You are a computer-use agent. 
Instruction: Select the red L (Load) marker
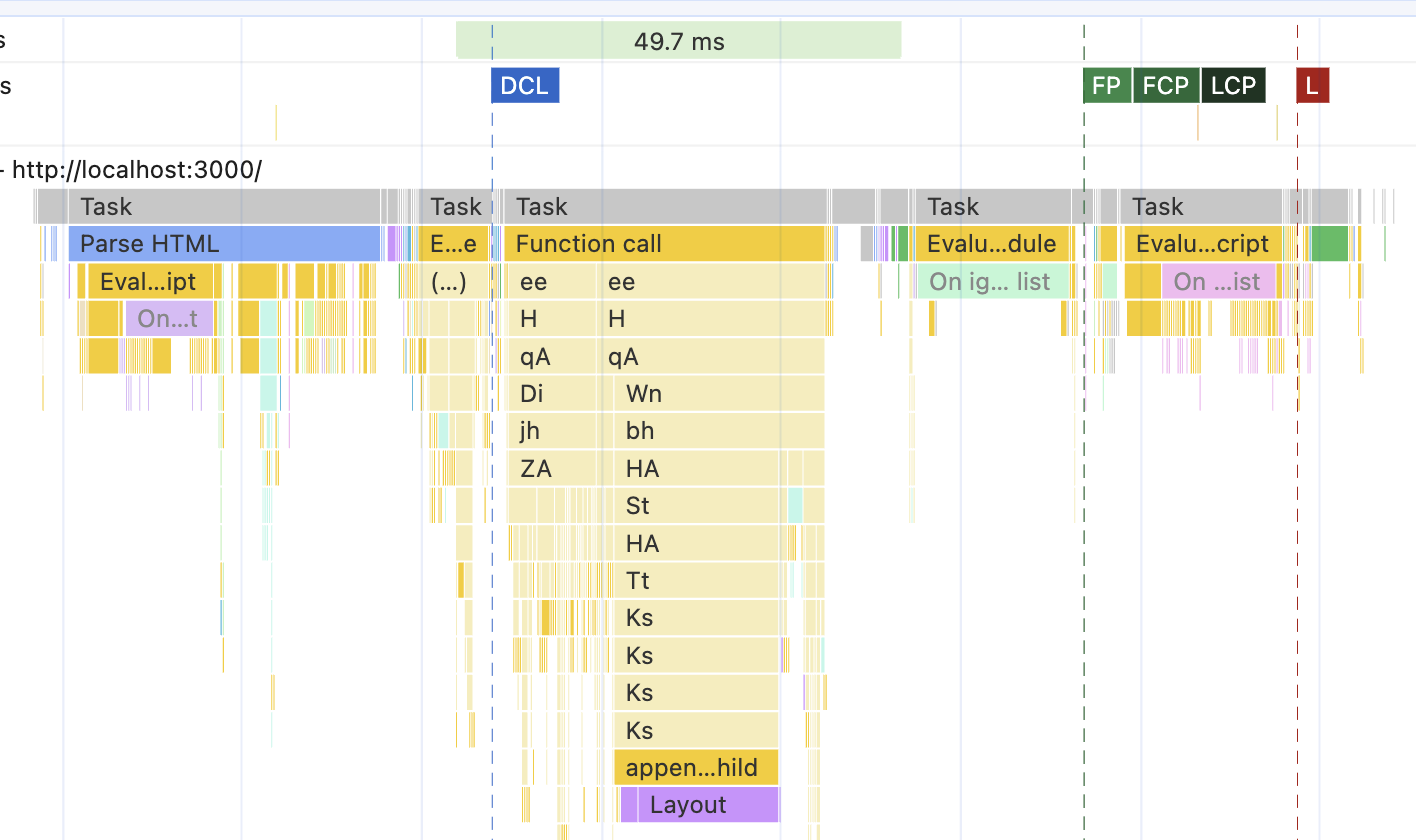coord(1312,85)
